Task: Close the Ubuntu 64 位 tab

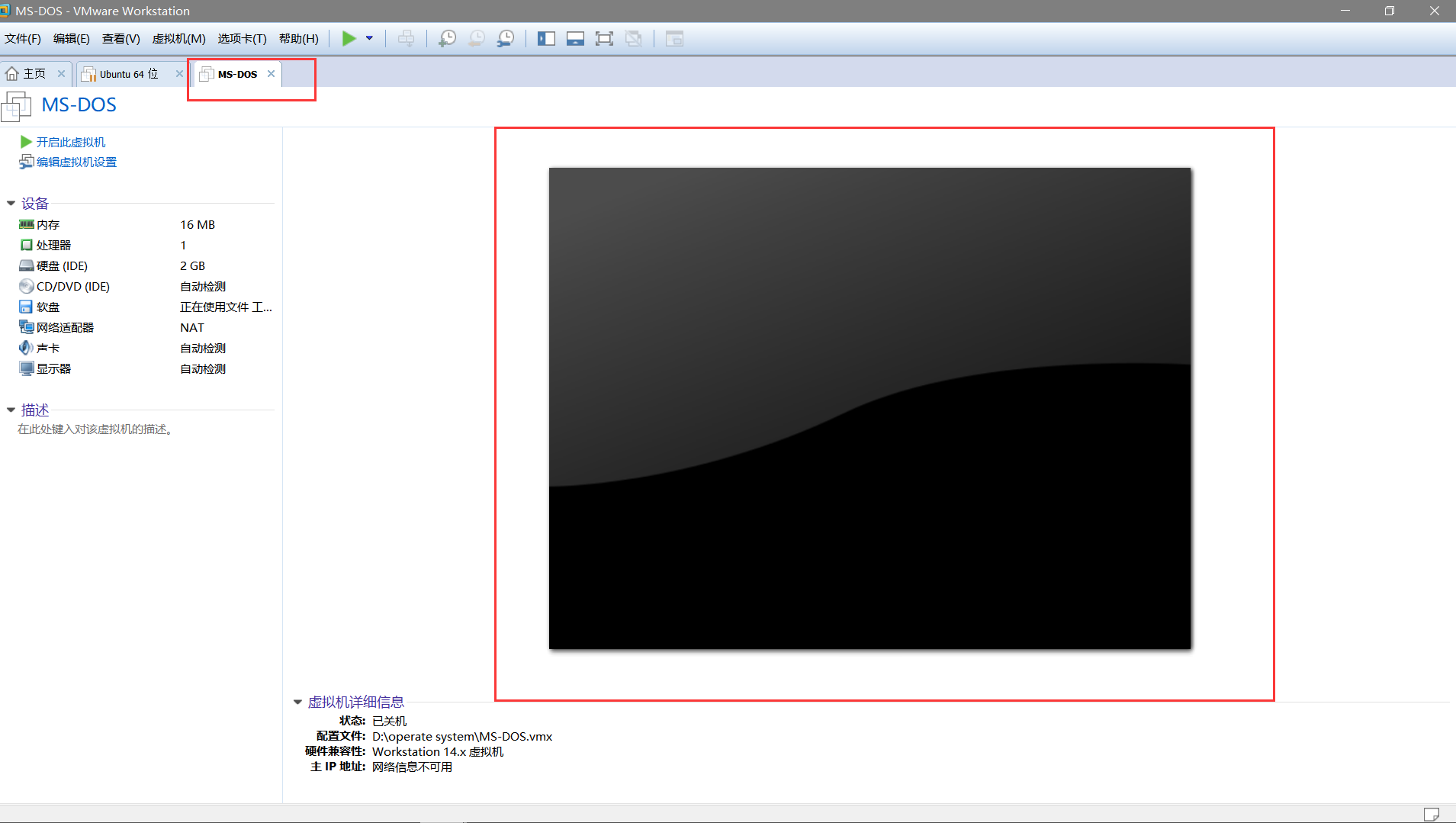Action: (x=179, y=74)
